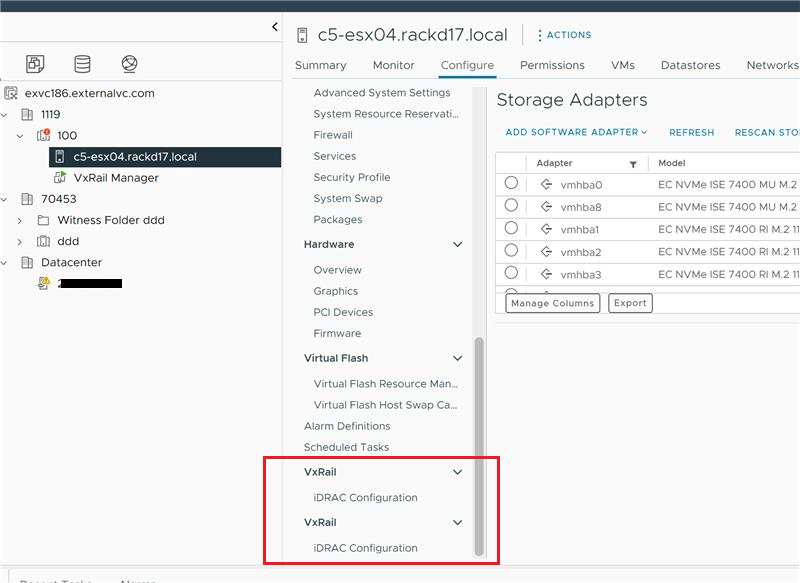This screenshot has width=800, height=583.
Task: Click the Networking globe inventory icon
Action: coord(129,63)
